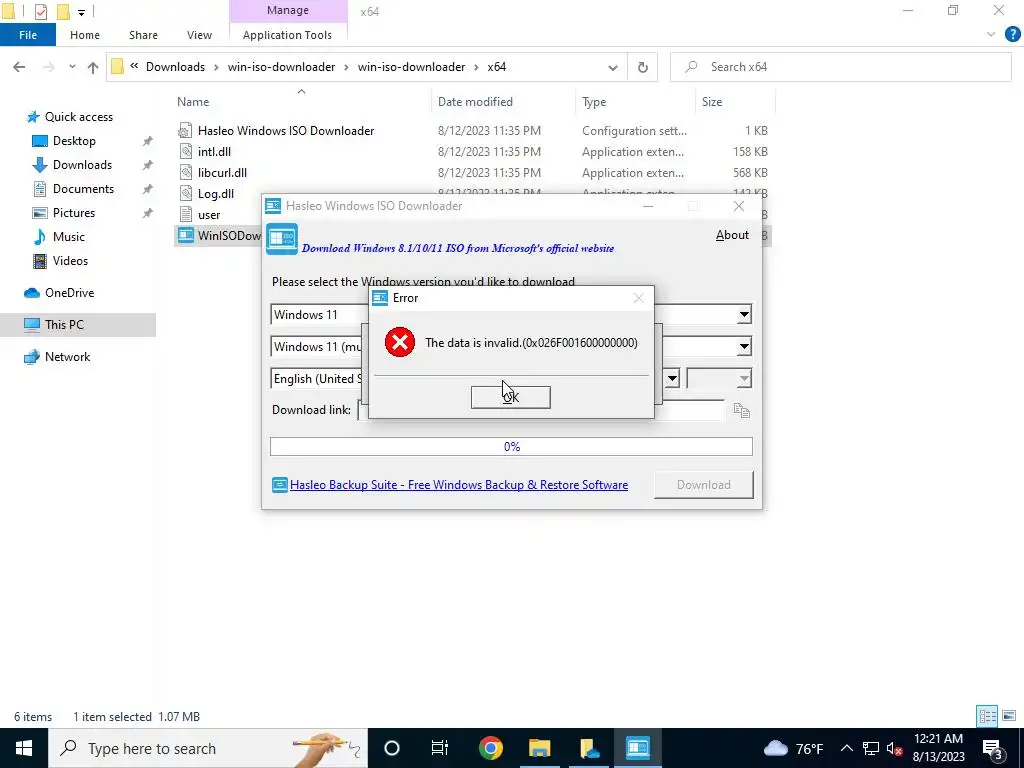Open Explorer help icon

1012,35
